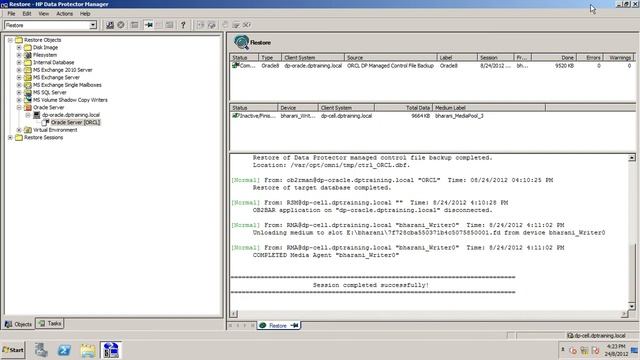Expand the Filesystem node
The height and width of the screenshot is (360, 640).
pyautogui.click(x=19, y=55)
